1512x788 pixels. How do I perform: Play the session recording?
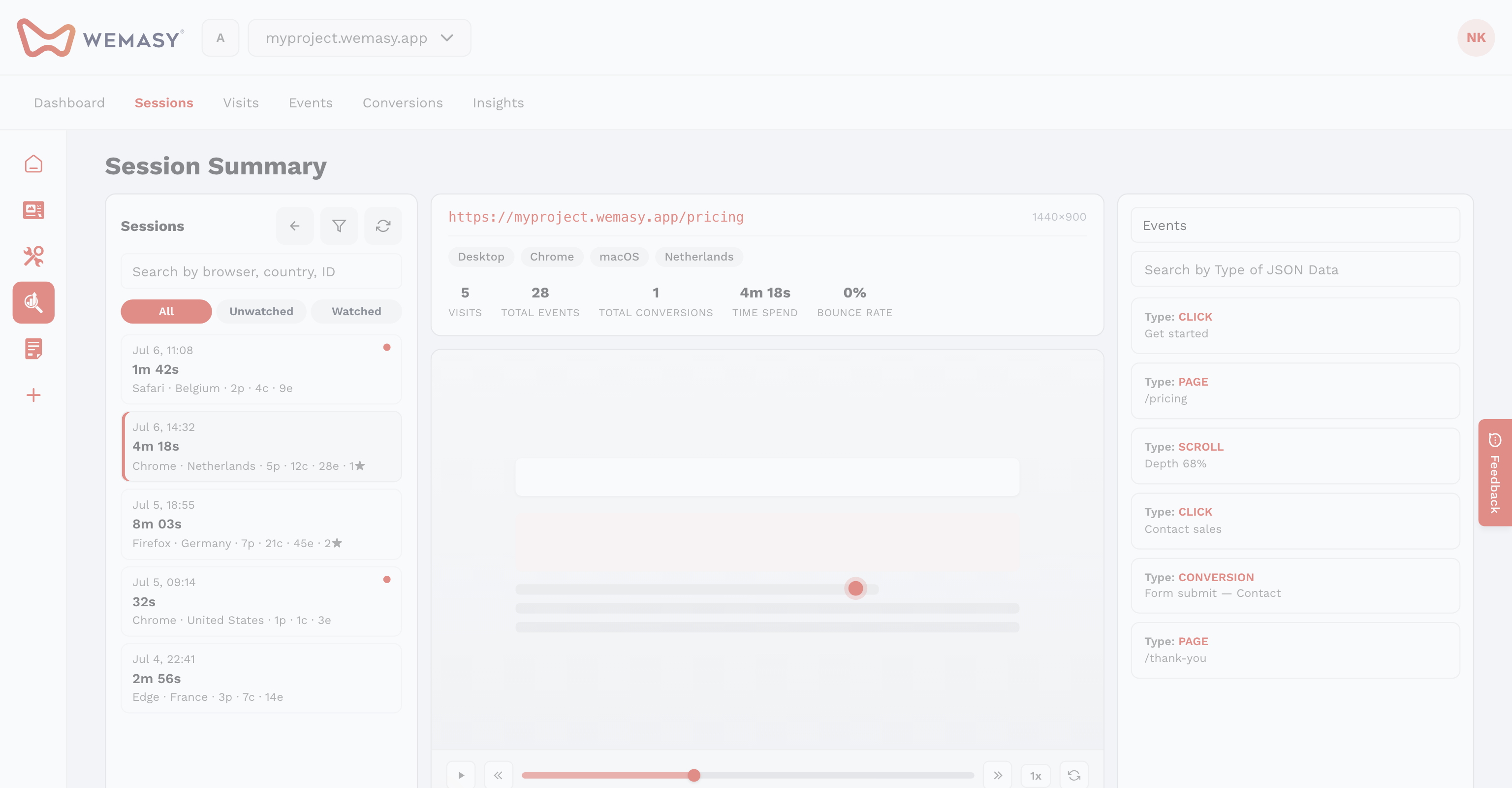(x=461, y=775)
